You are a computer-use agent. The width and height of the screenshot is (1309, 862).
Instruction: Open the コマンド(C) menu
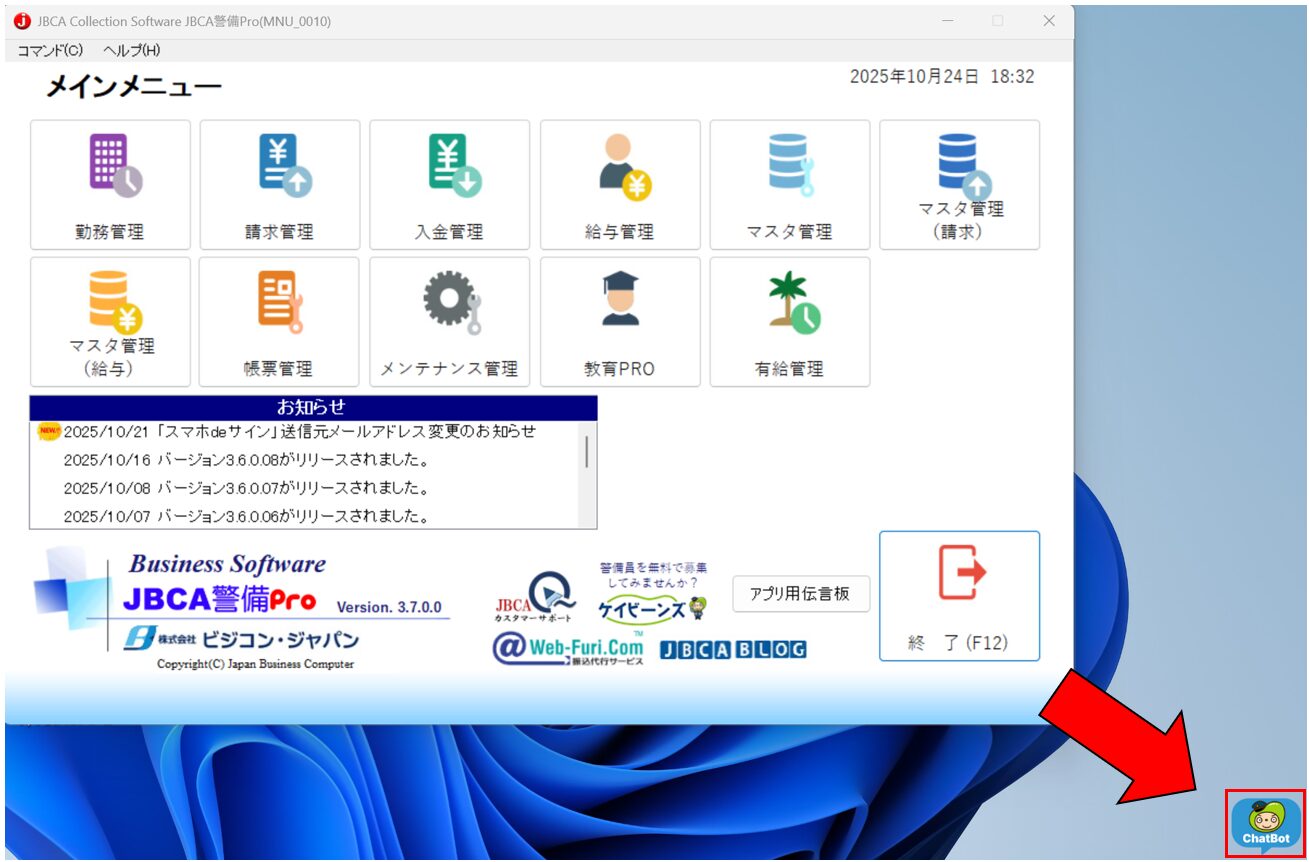[50, 51]
